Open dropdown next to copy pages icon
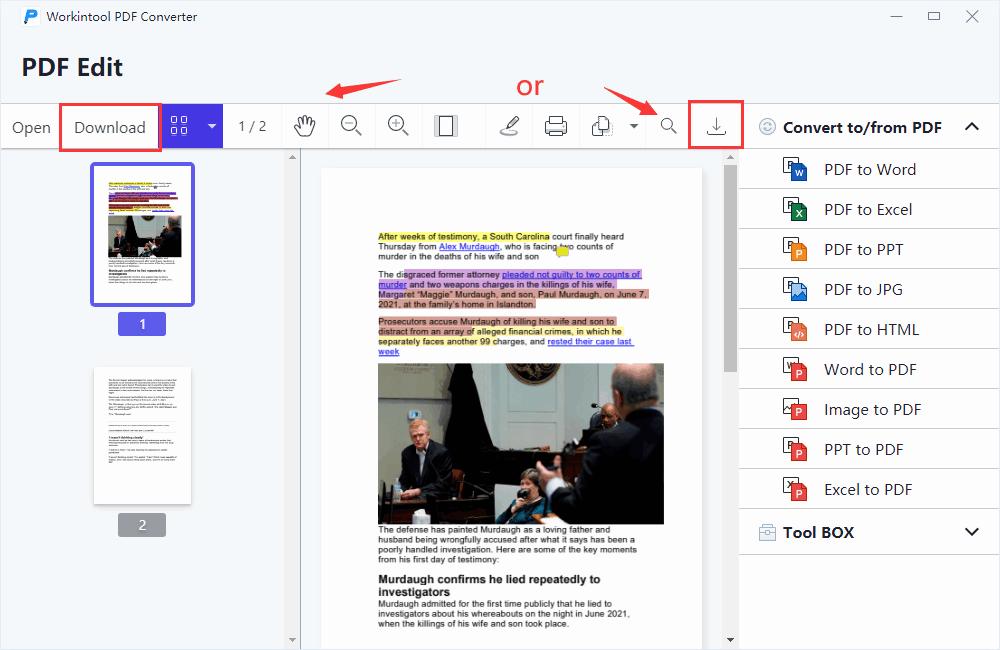The height and width of the screenshot is (650, 1000). pos(633,126)
